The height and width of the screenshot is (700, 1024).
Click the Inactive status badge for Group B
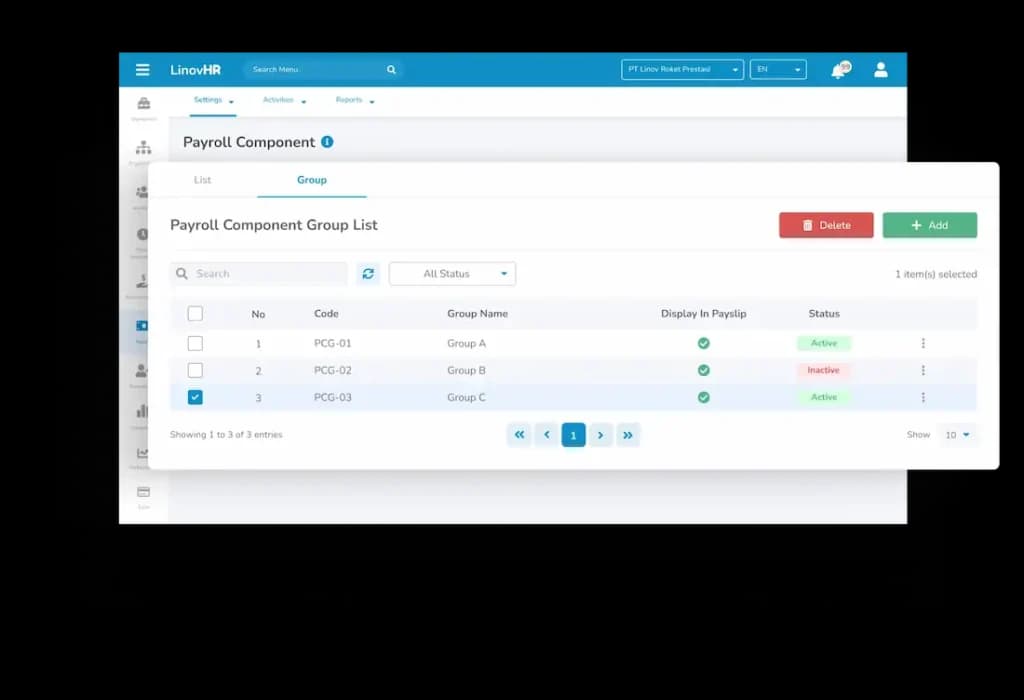pyautogui.click(x=823, y=370)
